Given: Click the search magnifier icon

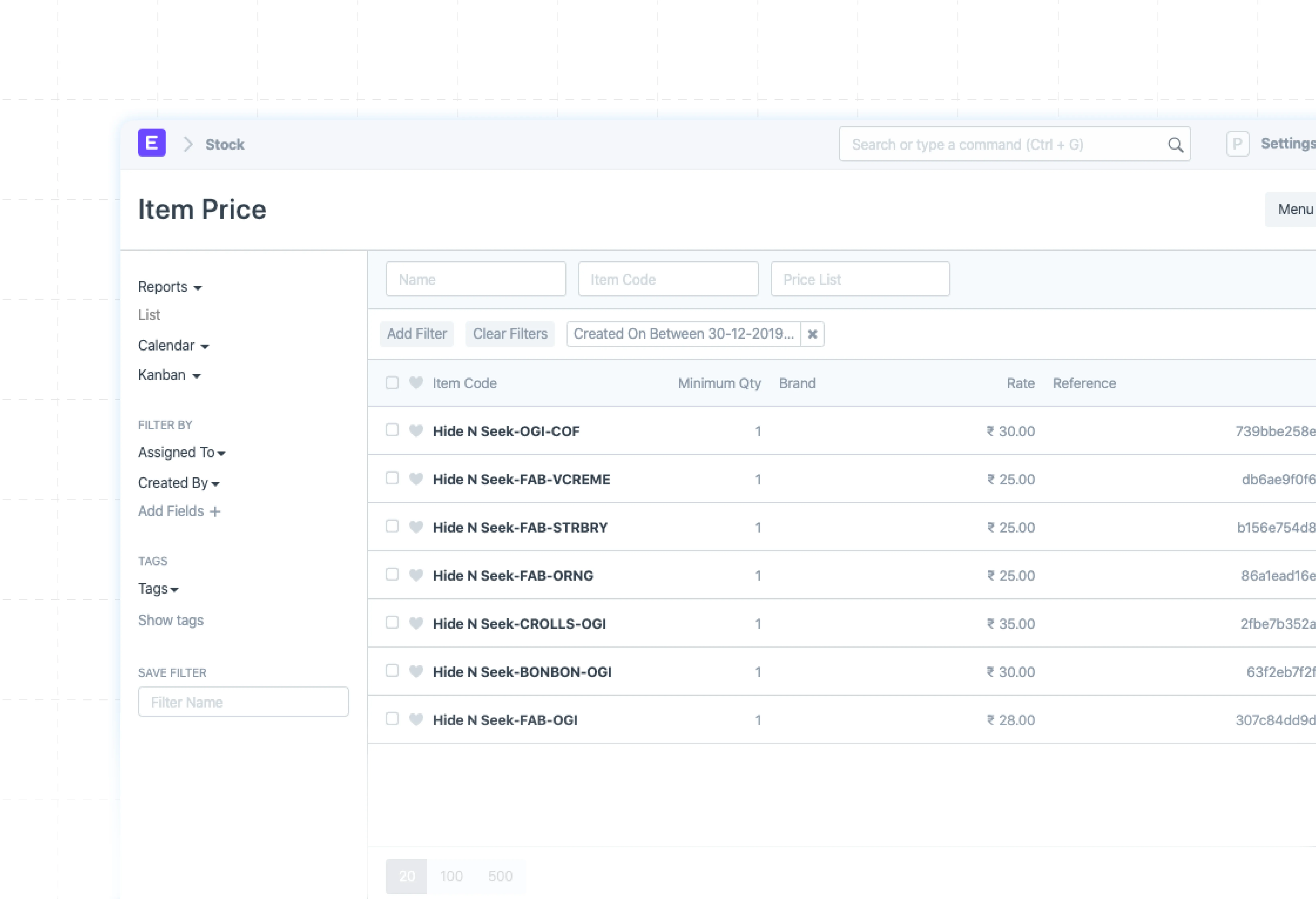Looking at the screenshot, I should (x=1176, y=145).
